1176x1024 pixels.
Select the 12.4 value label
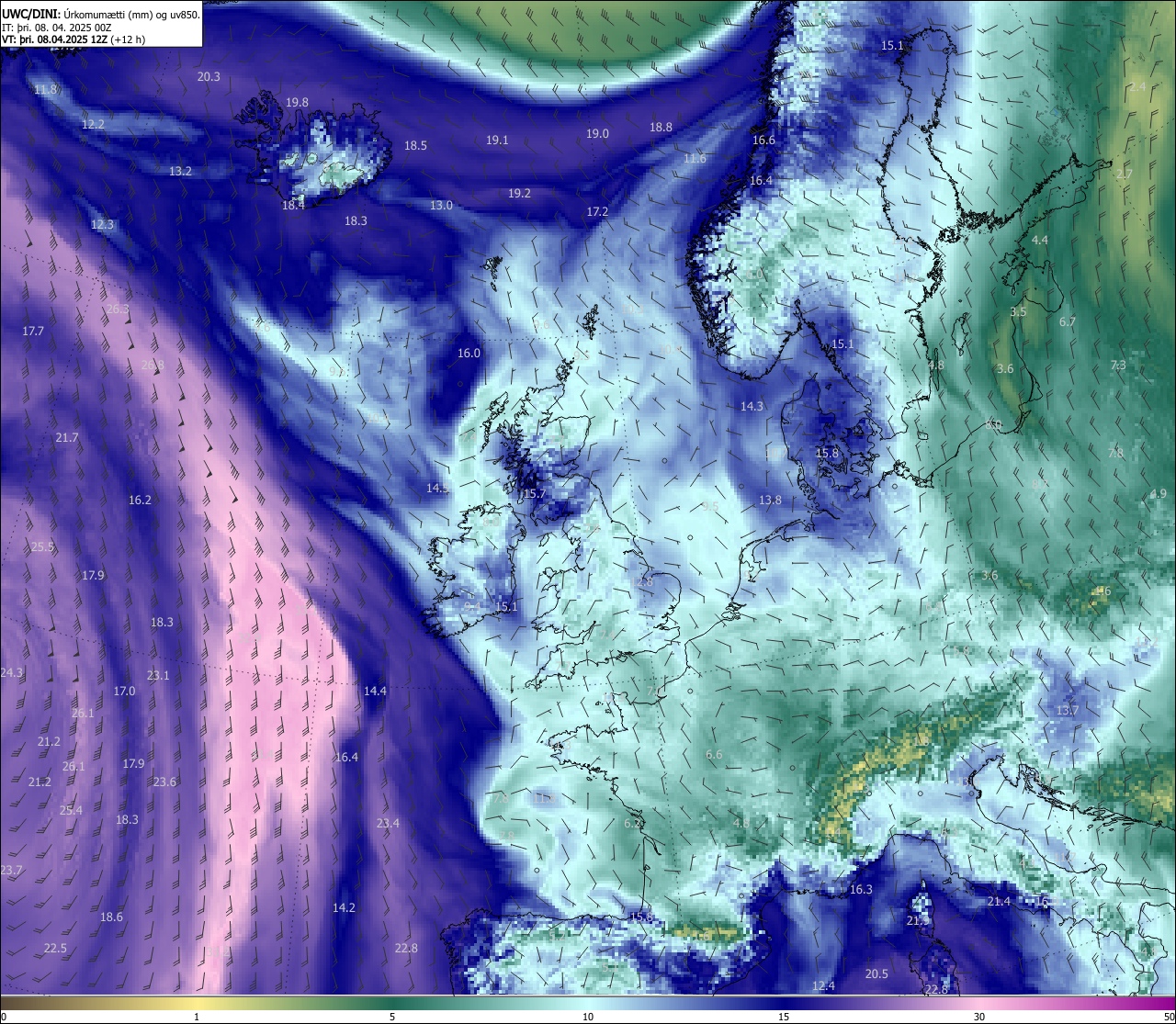[823, 986]
